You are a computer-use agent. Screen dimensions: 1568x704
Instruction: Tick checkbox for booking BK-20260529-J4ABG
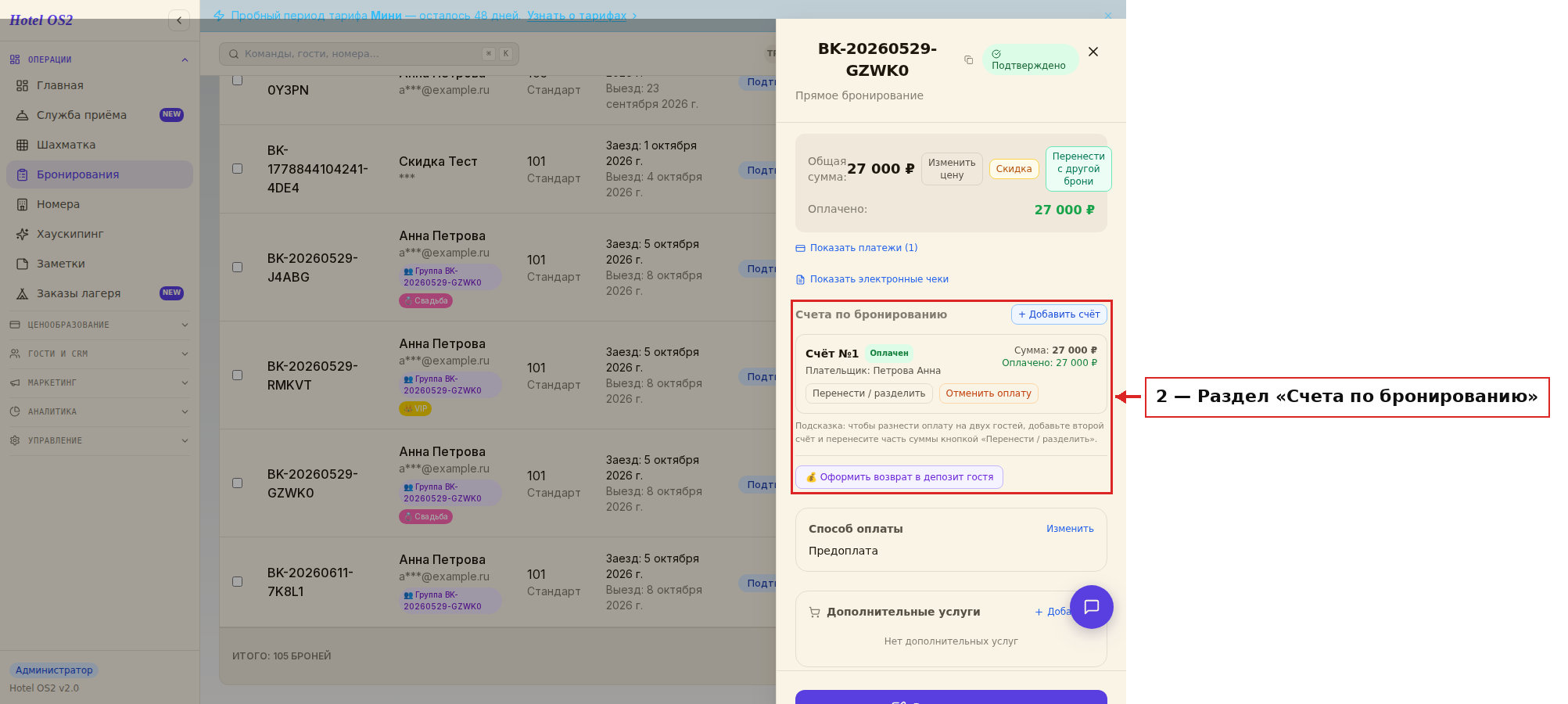pos(238,267)
